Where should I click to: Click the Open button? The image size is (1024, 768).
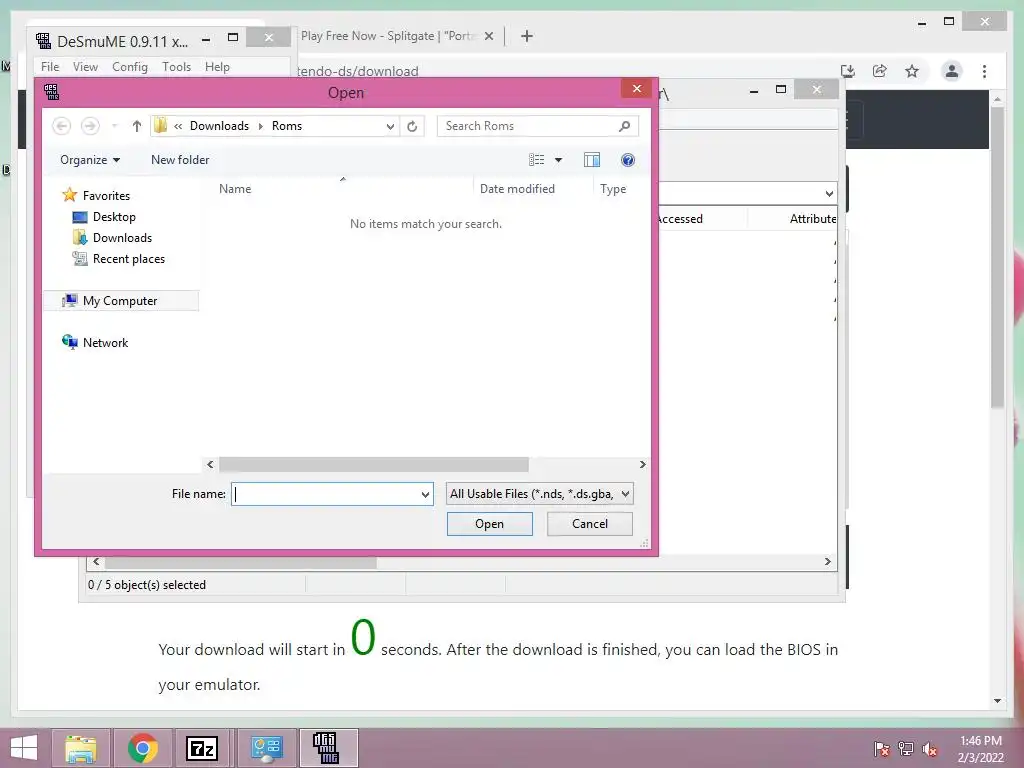pyautogui.click(x=490, y=524)
